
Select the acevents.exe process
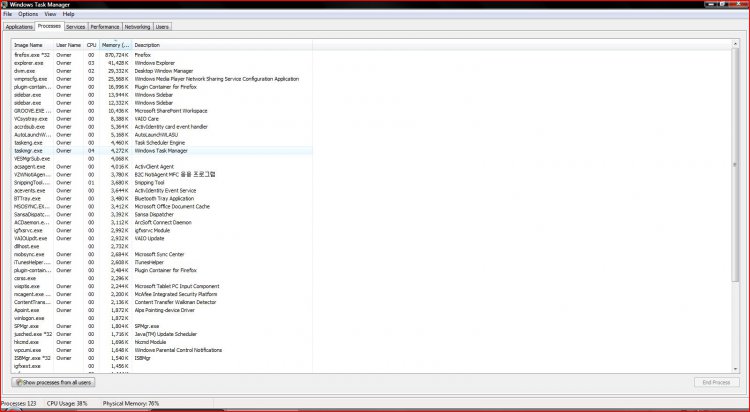pyautogui.click(x=162, y=190)
